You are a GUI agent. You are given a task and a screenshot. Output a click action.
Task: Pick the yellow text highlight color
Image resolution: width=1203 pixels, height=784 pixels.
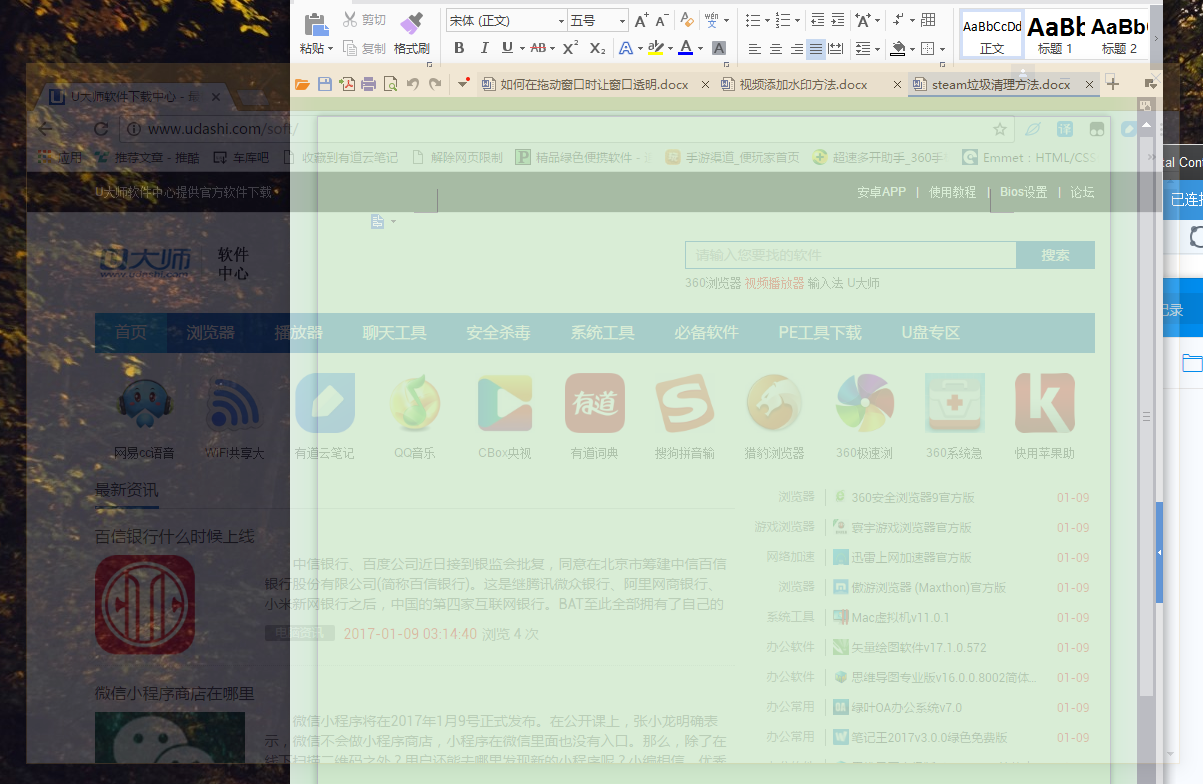point(655,48)
